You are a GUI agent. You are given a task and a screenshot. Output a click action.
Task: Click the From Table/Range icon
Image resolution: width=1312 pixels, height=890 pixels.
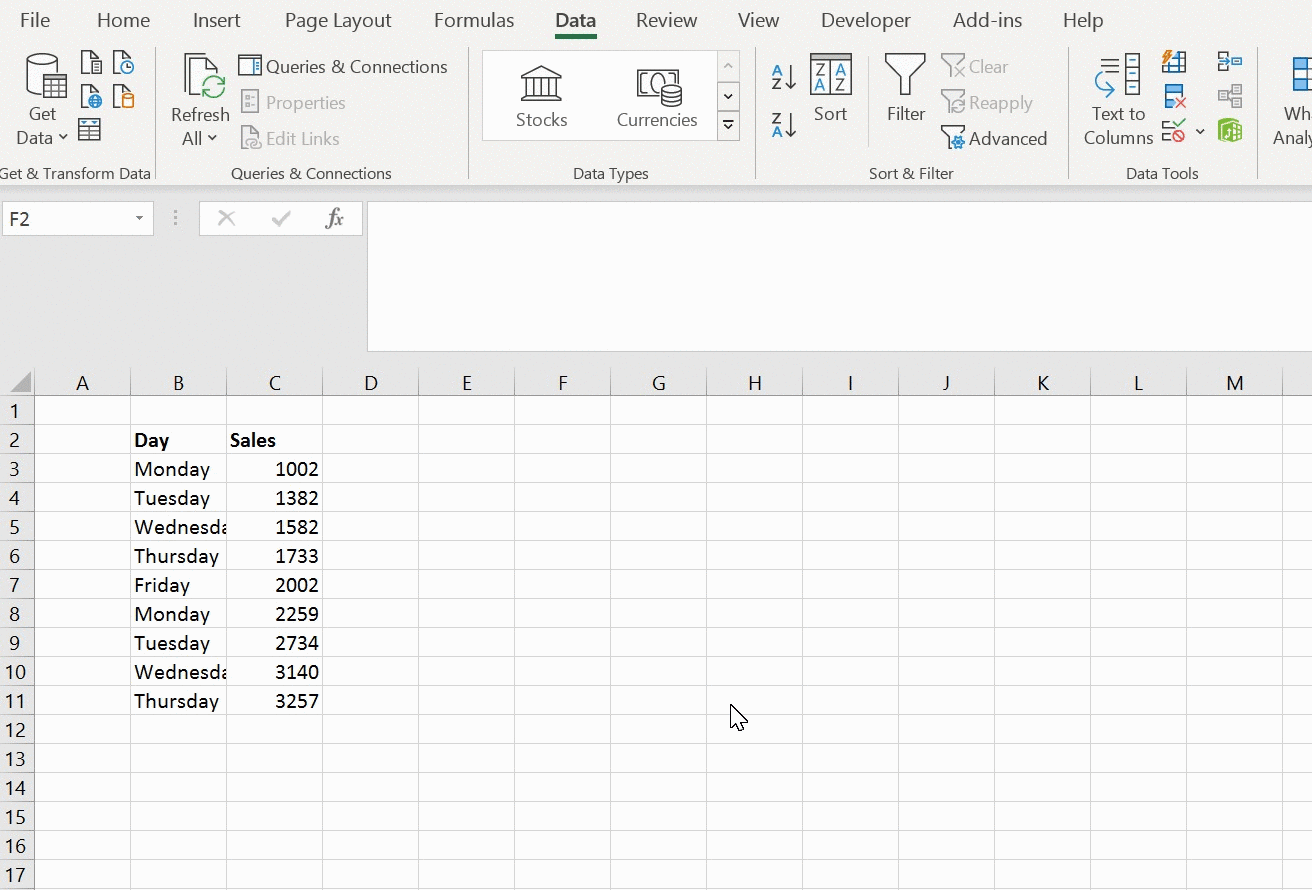click(x=89, y=130)
